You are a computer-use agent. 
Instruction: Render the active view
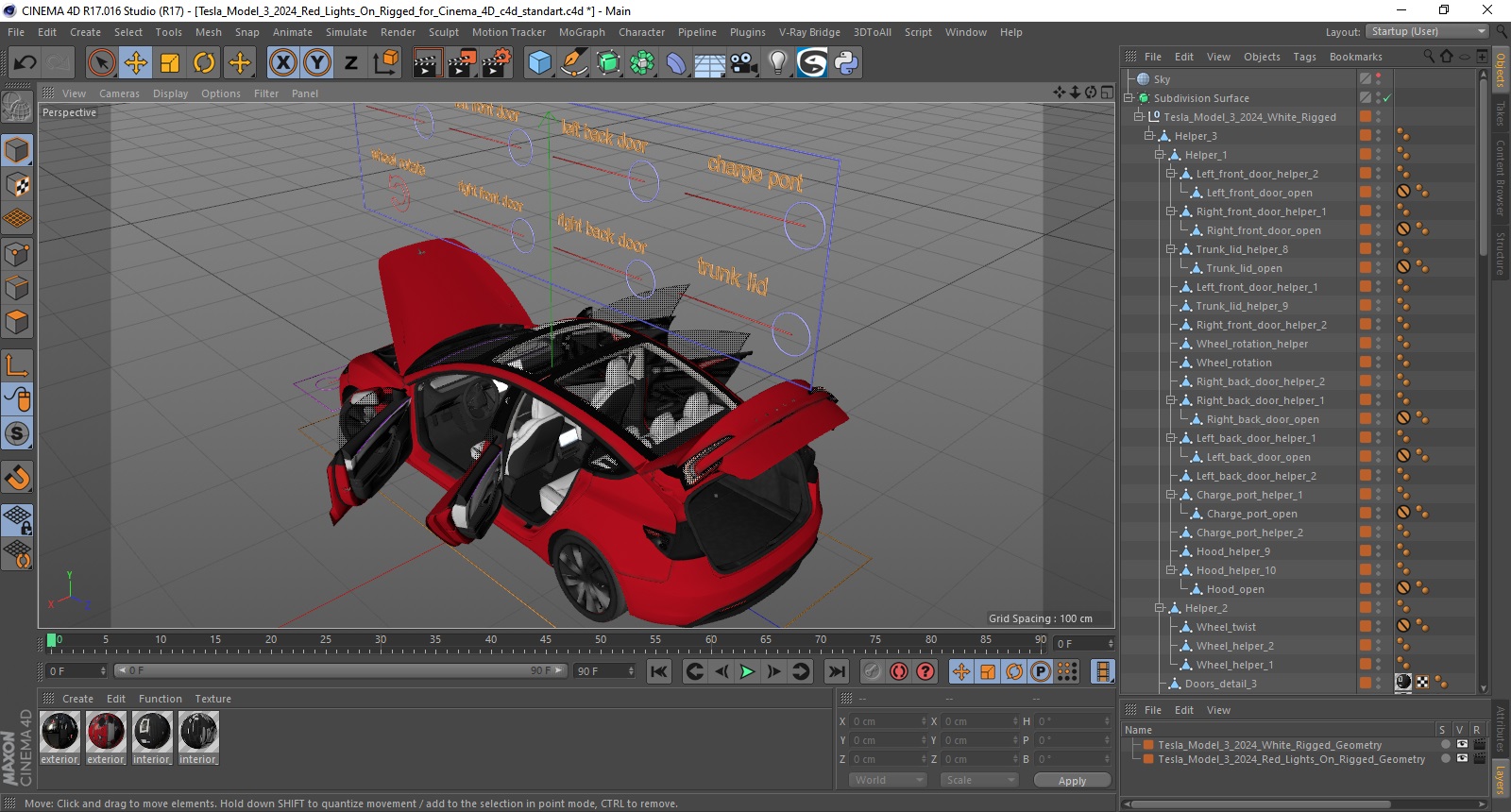[x=428, y=63]
